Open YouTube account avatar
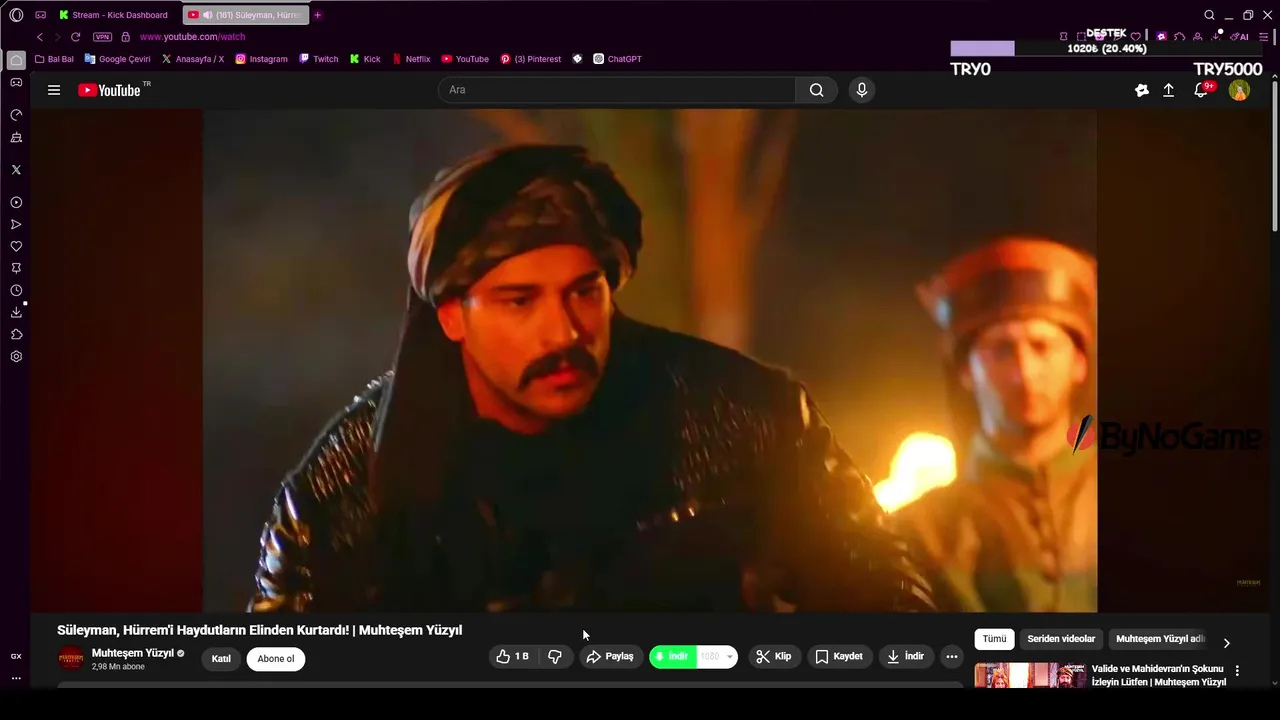 1239,90
